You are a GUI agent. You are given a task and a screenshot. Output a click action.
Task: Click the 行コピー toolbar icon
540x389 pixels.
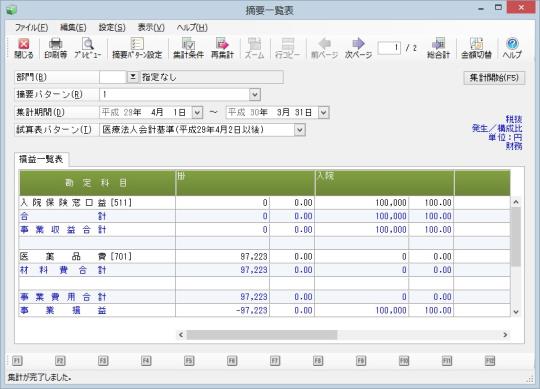[288, 48]
